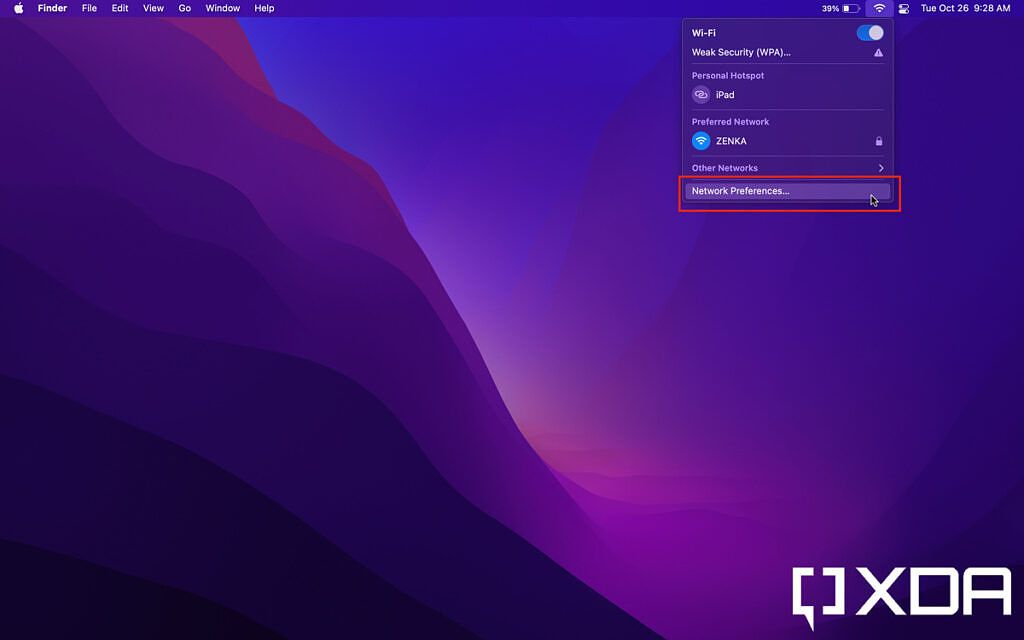Turn off the Wi-Fi toggle switch

coord(870,31)
